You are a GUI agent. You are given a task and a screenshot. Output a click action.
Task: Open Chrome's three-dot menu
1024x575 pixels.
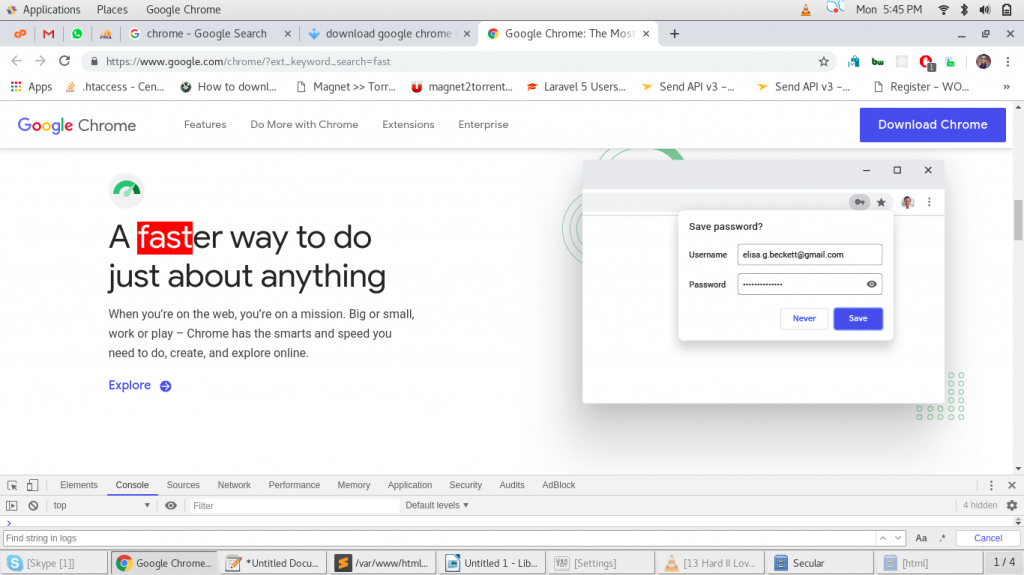(x=1008, y=61)
